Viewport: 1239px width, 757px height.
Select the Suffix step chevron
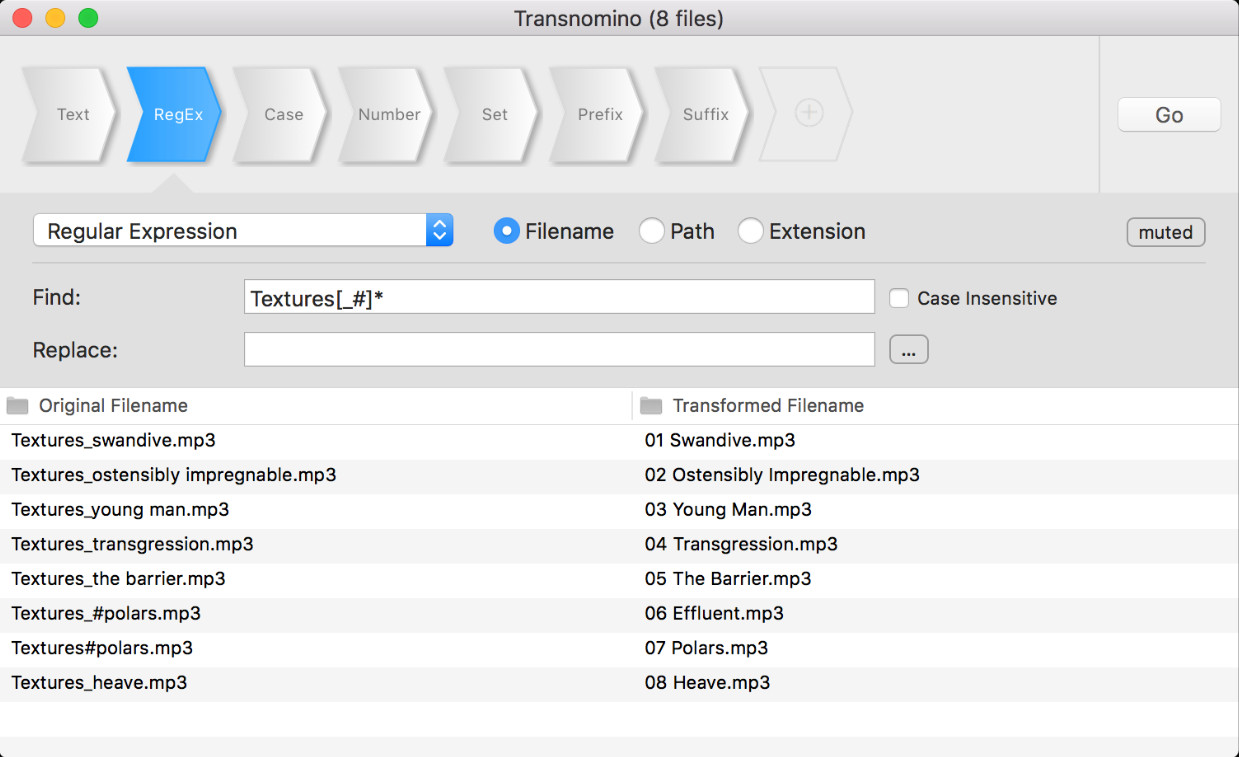705,114
